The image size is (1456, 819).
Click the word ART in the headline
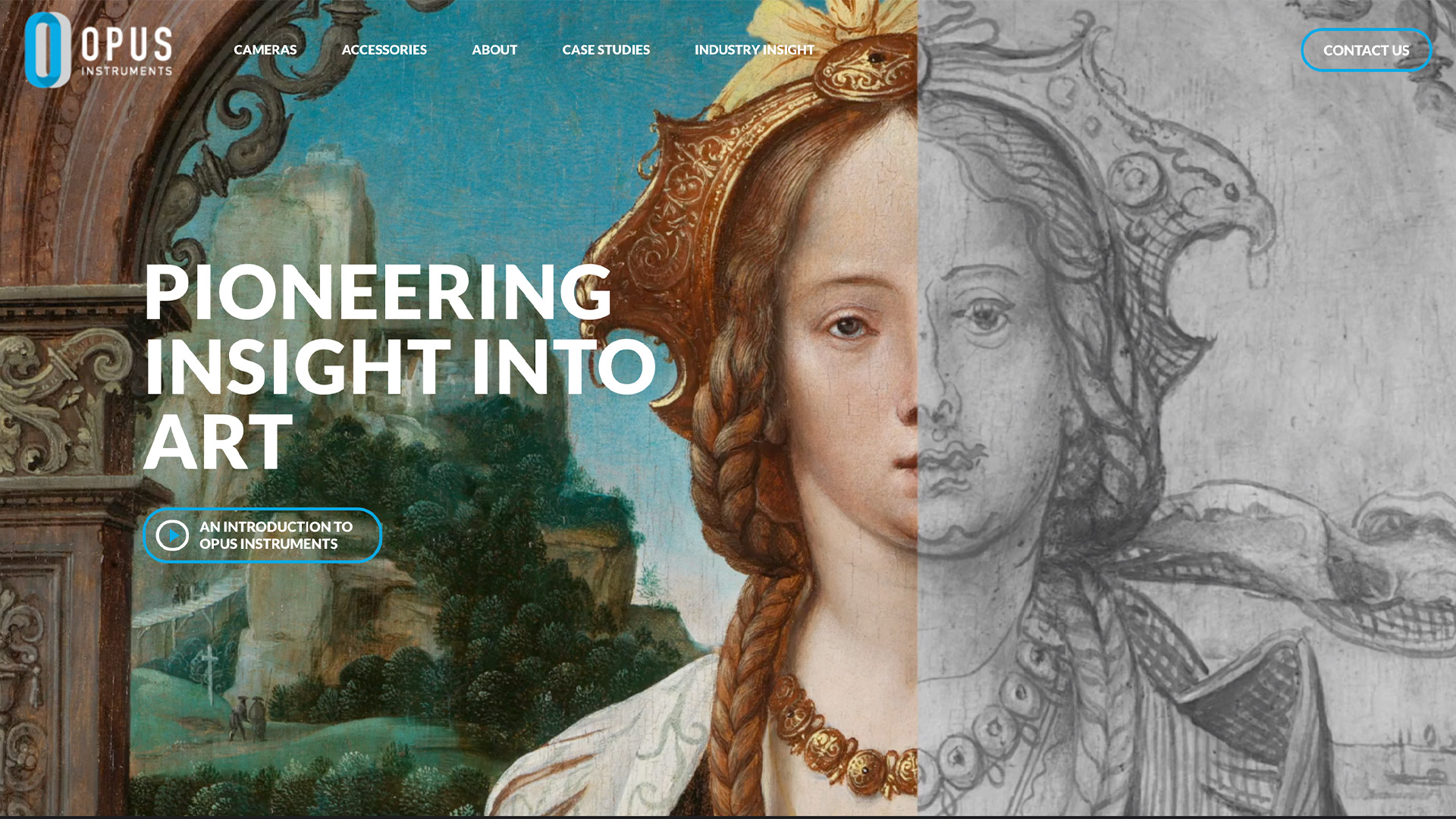(218, 443)
